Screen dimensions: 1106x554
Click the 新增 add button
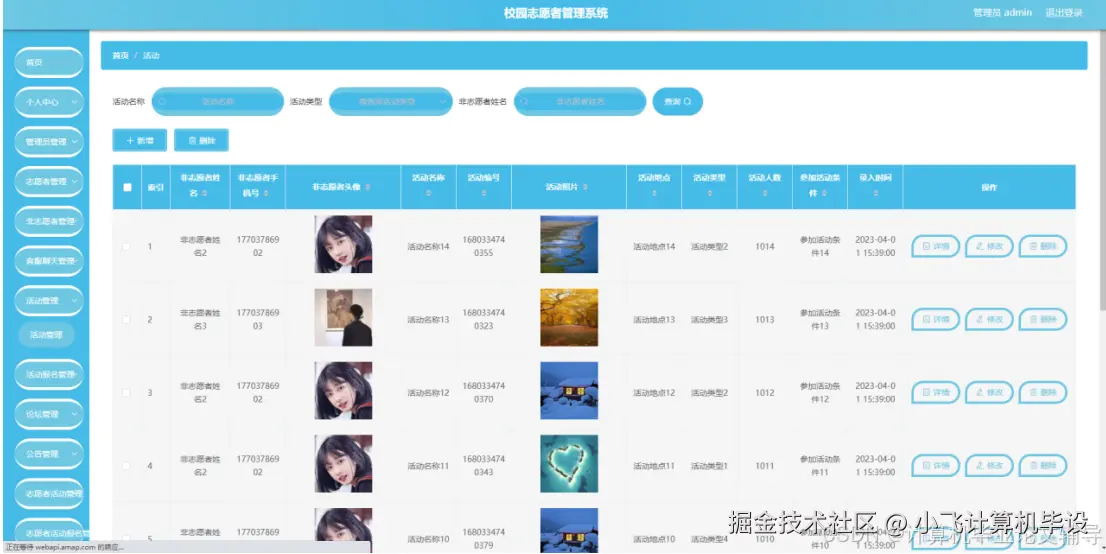pos(140,140)
